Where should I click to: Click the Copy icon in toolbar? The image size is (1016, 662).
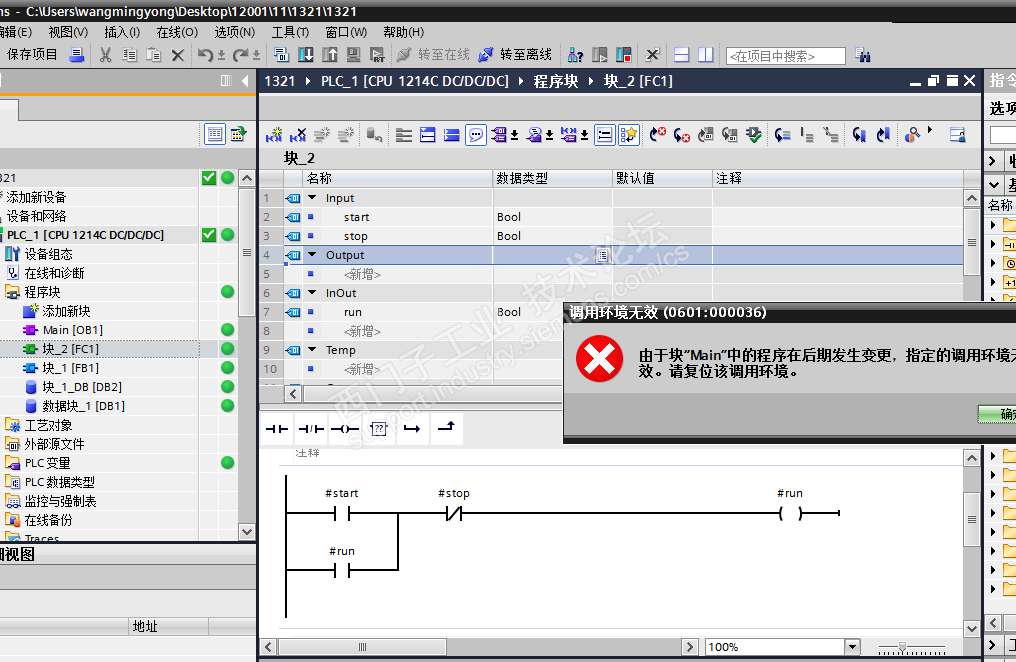[130, 55]
